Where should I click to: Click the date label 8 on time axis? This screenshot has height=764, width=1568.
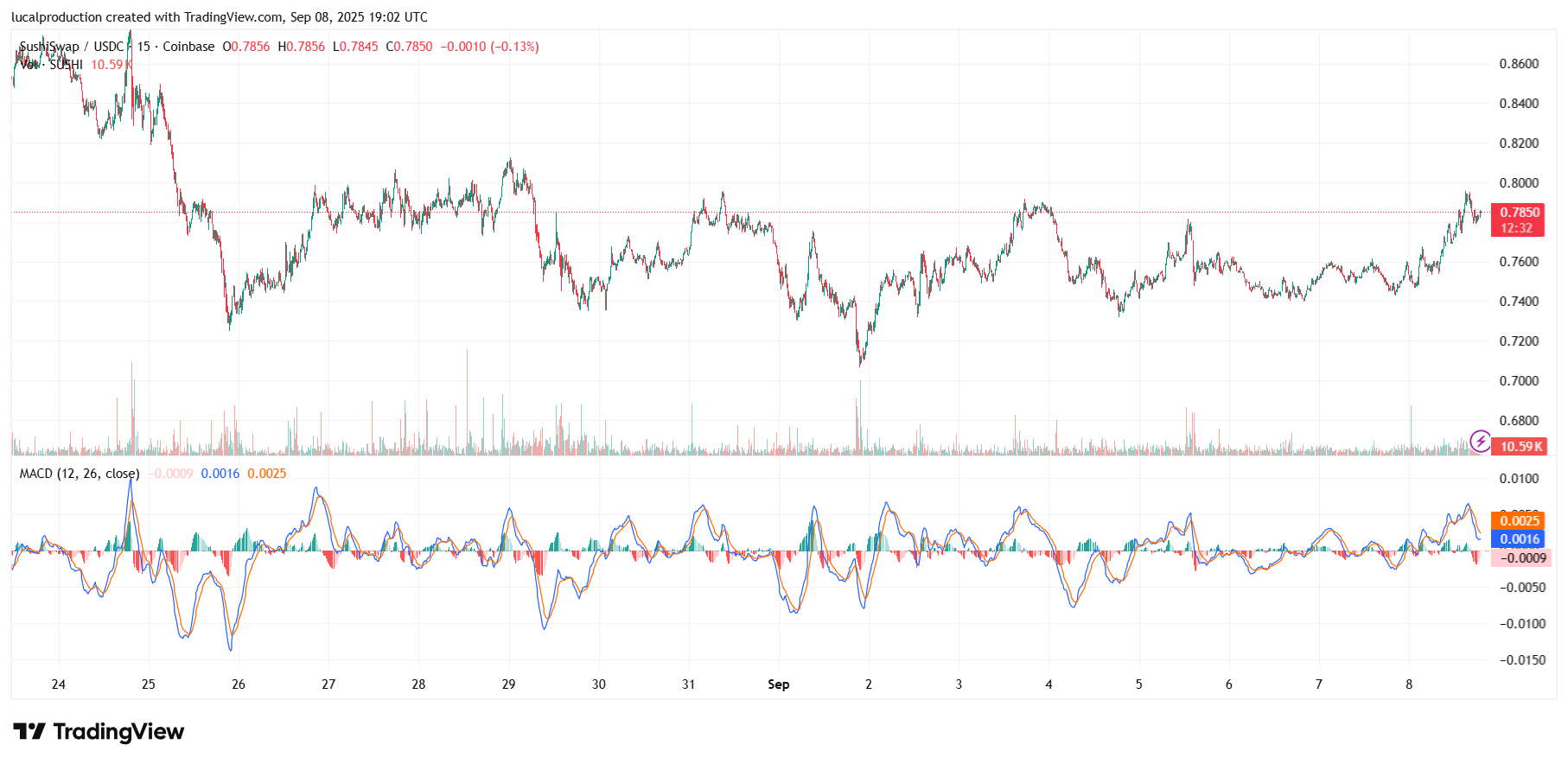click(x=1409, y=684)
